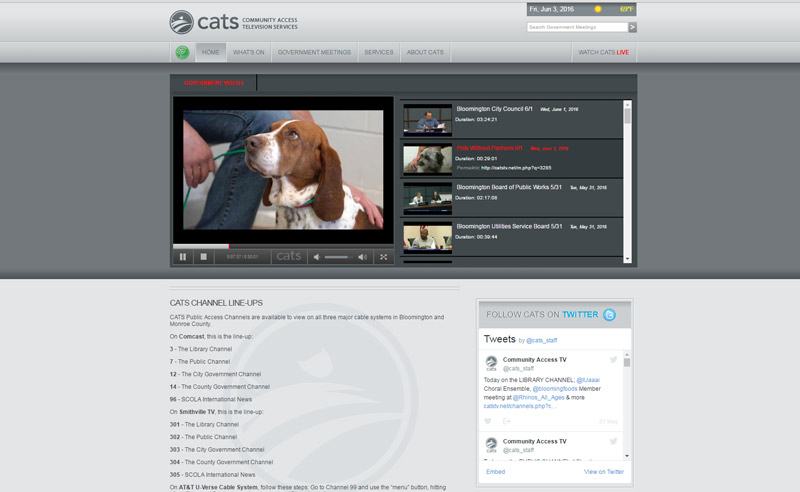Click Utilities Service Board 5/31 thumbnail

(x=428, y=237)
